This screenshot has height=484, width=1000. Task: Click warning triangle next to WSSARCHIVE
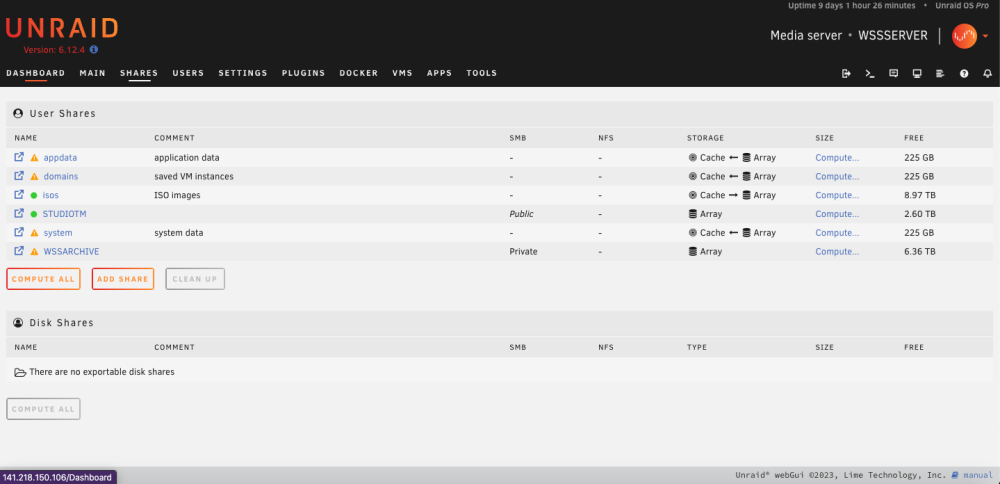[34, 252]
